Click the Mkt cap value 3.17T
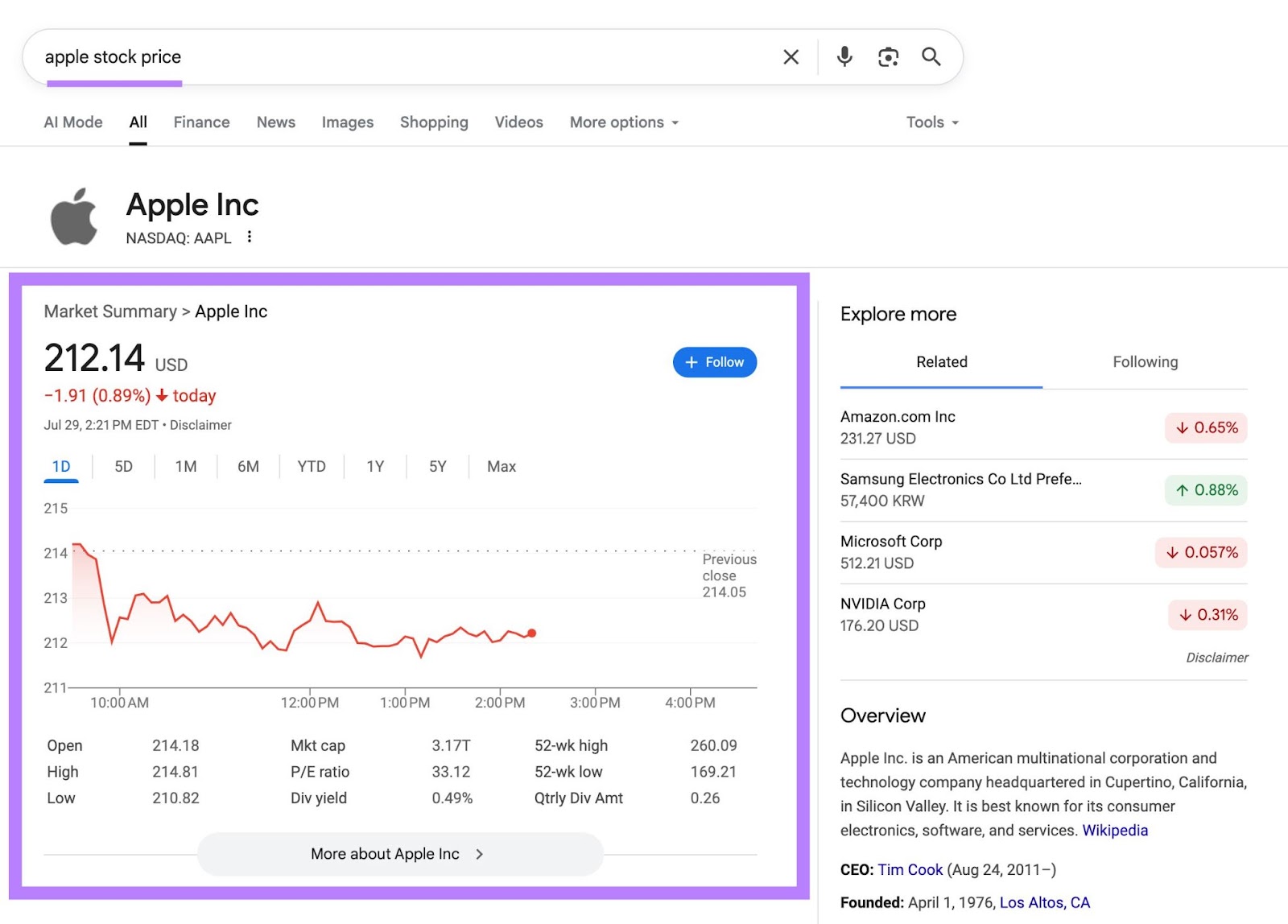 click(x=451, y=746)
